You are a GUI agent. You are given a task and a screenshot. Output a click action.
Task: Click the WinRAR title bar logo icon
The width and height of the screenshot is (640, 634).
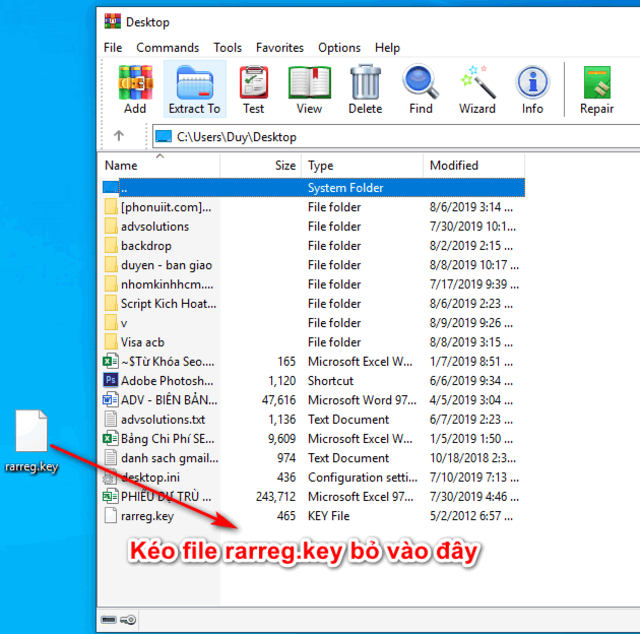(x=112, y=21)
